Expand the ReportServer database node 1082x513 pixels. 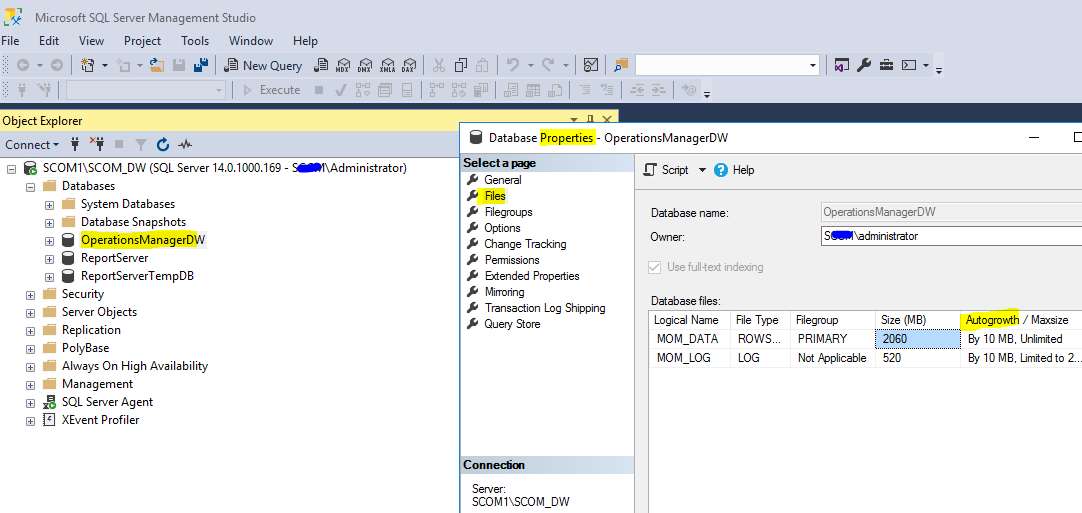[49, 258]
